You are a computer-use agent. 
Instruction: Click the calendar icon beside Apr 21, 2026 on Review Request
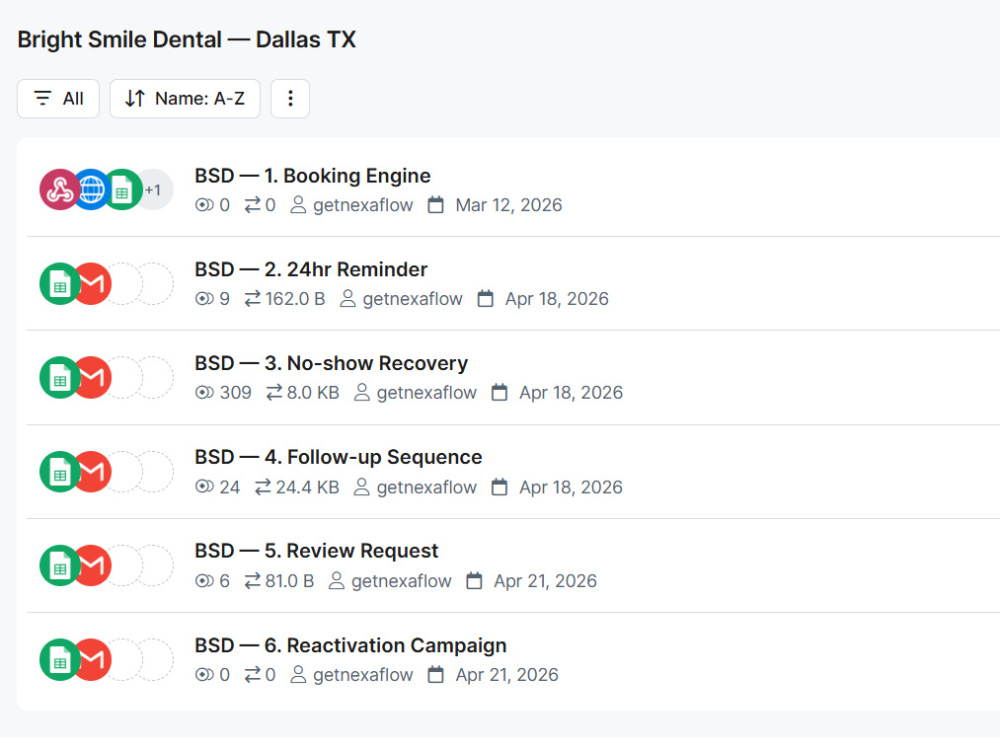click(x=474, y=581)
